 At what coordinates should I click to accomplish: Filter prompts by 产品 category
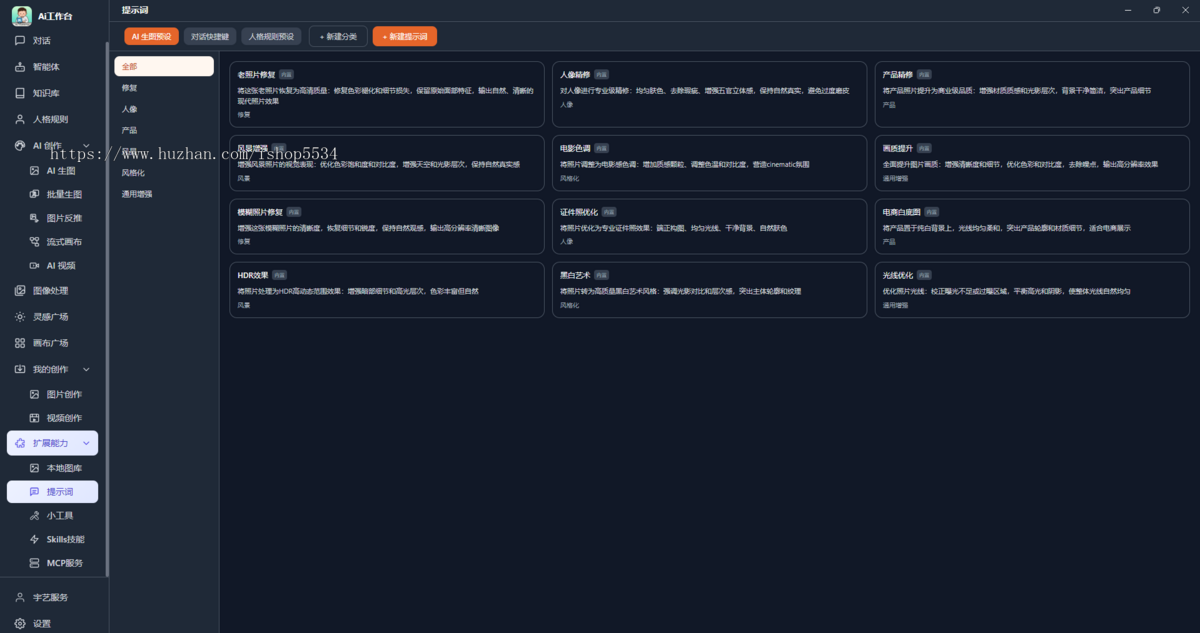pyautogui.click(x=164, y=130)
